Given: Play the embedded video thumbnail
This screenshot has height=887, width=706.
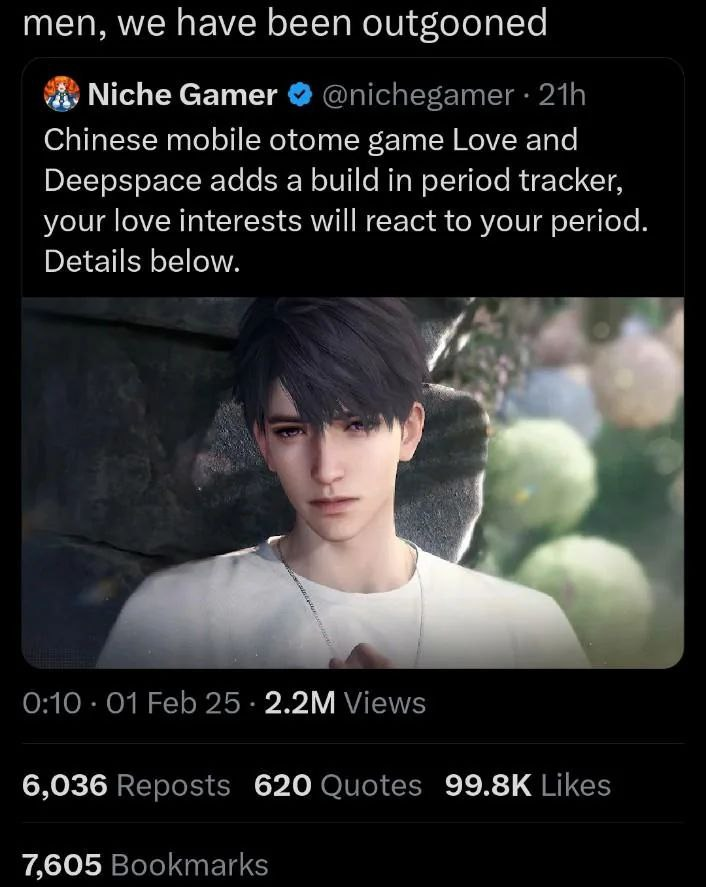Looking at the screenshot, I should coord(352,483).
